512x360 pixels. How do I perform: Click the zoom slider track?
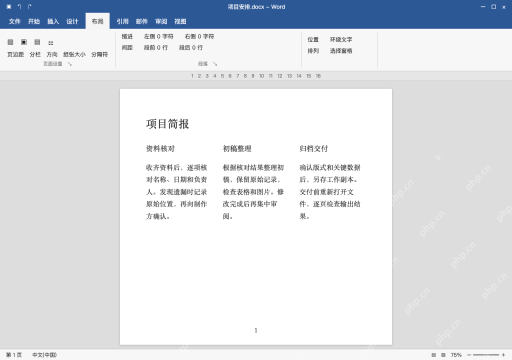(486, 355)
